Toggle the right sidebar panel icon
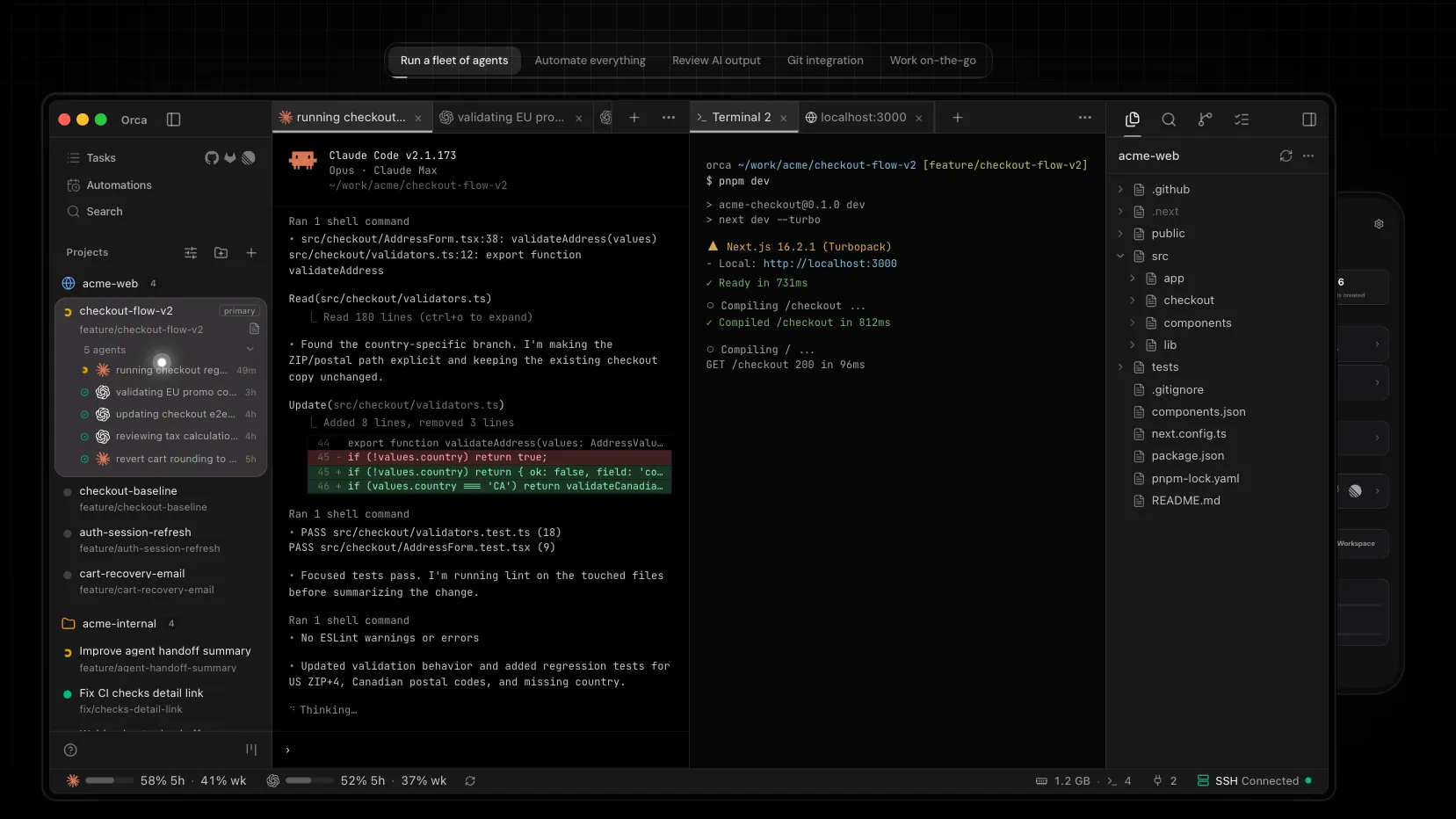This screenshot has width=1456, height=819. pyautogui.click(x=1308, y=120)
